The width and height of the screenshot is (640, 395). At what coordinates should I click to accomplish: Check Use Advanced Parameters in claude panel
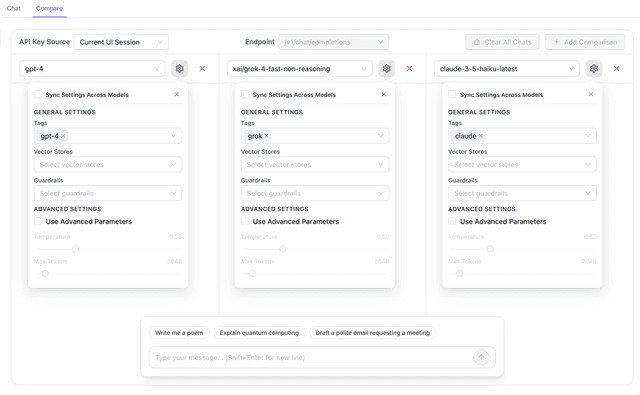click(452, 221)
